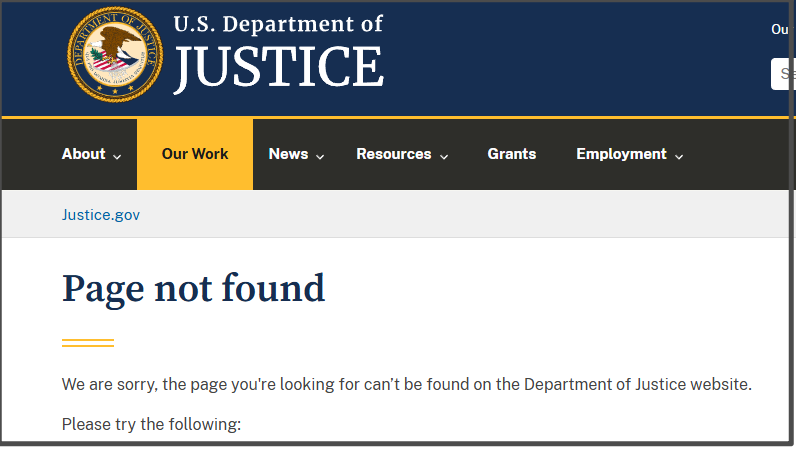Click the "Page not found" heading
Image resolution: width=796 pixels, height=450 pixels.
point(194,289)
